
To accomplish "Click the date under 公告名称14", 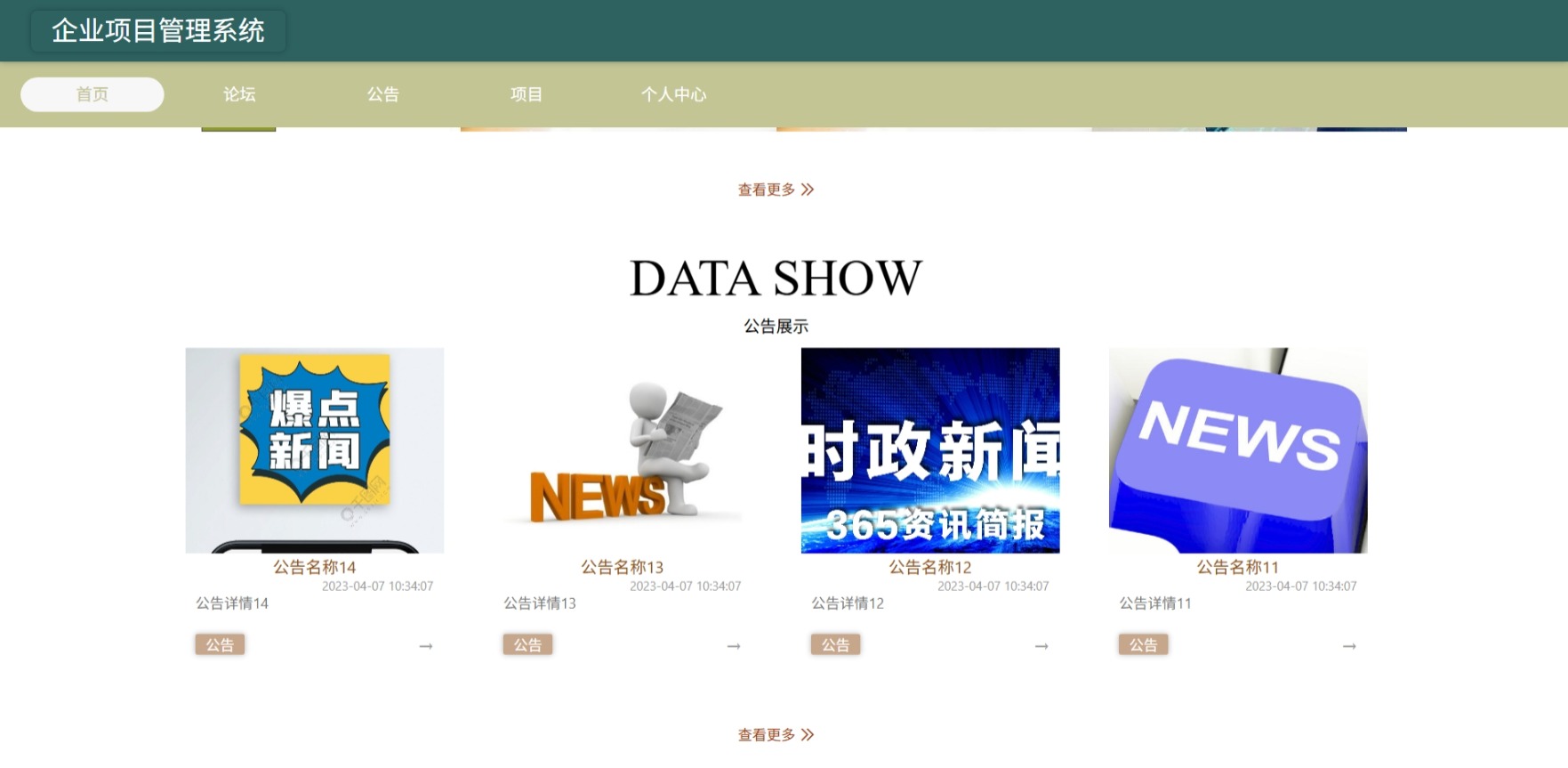I will [x=377, y=586].
